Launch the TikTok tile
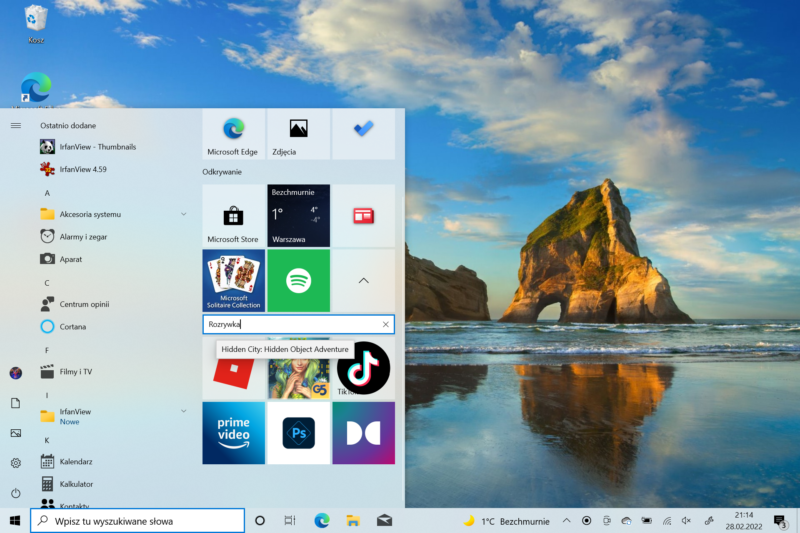800x533 pixels. tap(363, 369)
